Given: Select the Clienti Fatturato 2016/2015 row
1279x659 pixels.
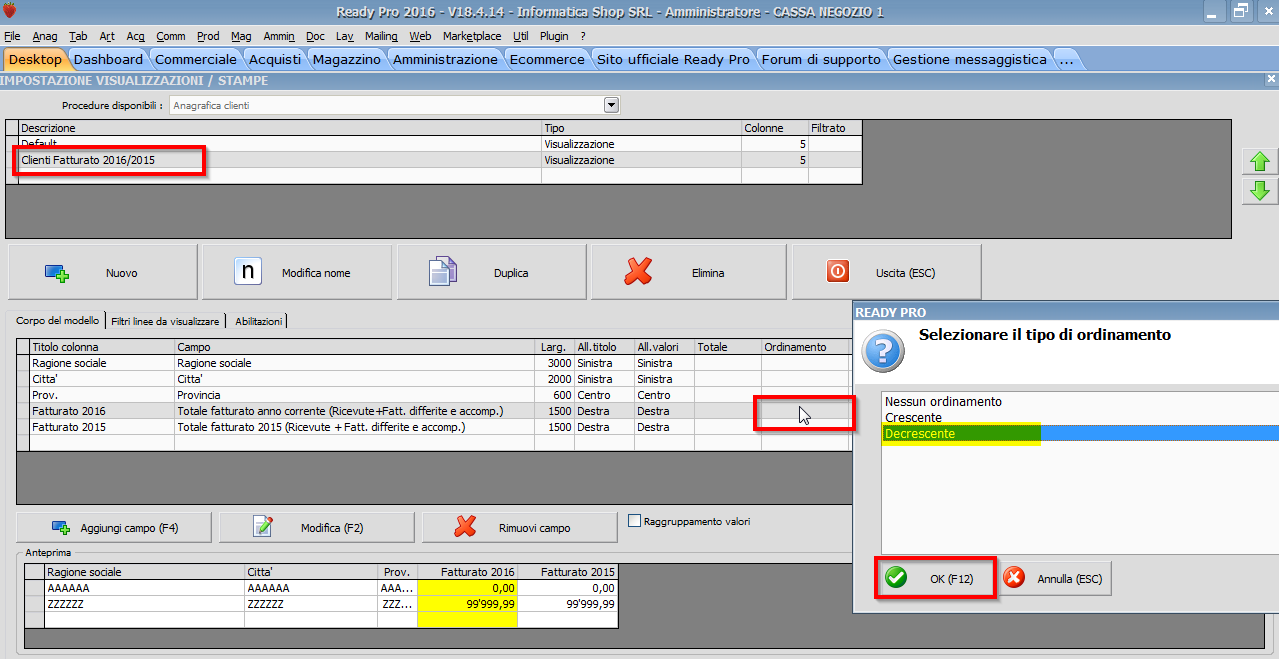Looking at the screenshot, I should pos(88,160).
